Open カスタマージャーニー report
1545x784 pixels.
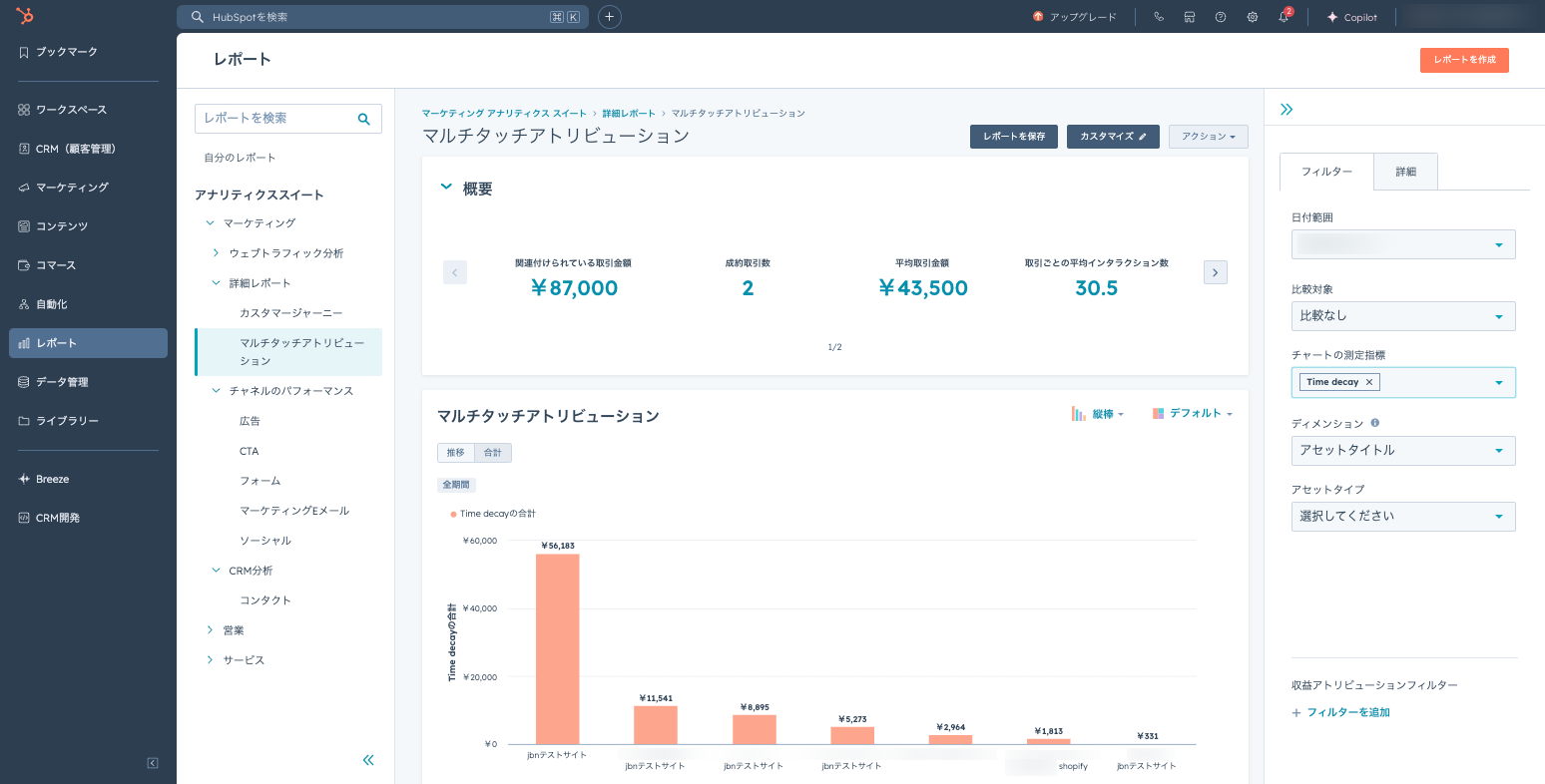coord(290,313)
